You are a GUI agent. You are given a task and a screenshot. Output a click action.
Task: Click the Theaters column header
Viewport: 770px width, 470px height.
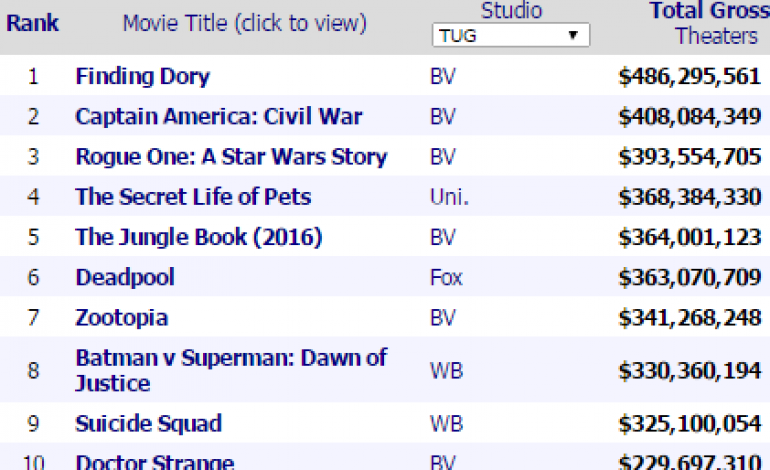pyautogui.click(x=716, y=36)
